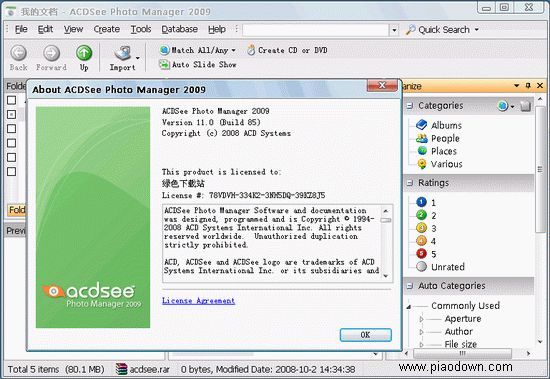This screenshot has height=379, width=550.
Task: Click in the search text field
Action: pos(316,30)
